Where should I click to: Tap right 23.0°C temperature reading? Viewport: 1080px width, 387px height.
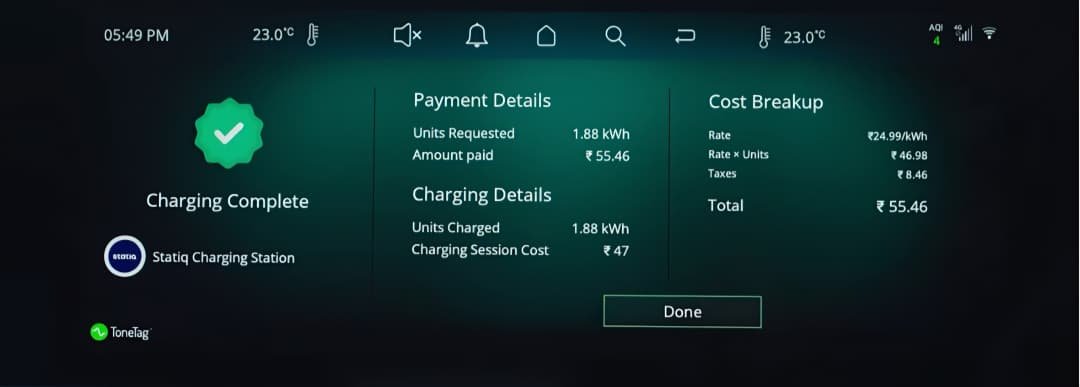pyautogui.click(x=804, y=36)
